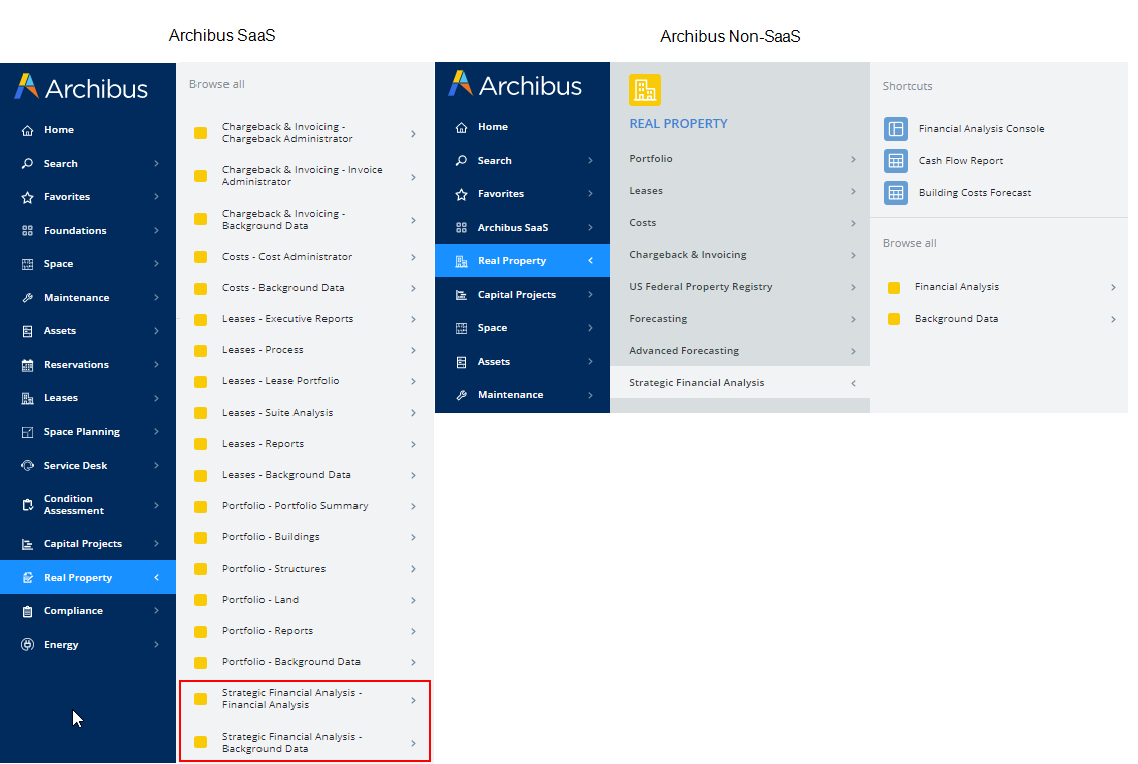Collapse Strategic Financial Analysis arrow in Non-SaaS menu
The height and width of the screenshot is (764, 1138).
click(x=853, y=383)
